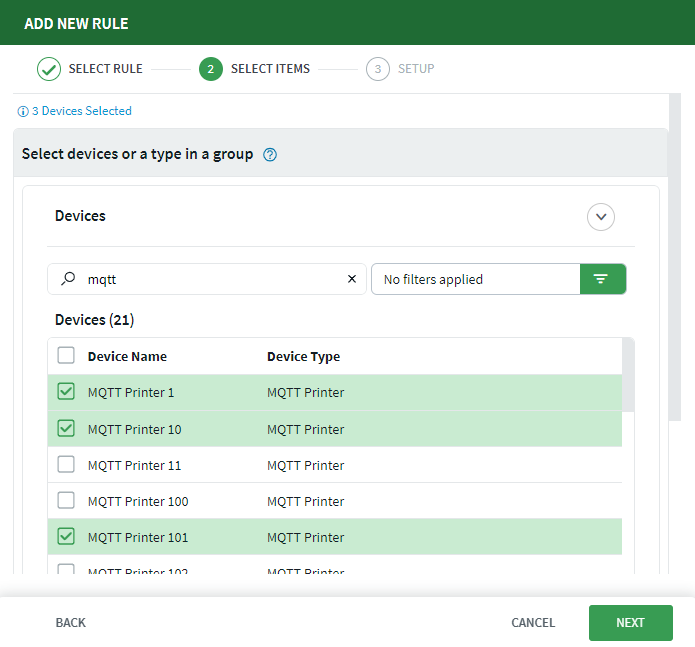Uncheck MQTT Printer 10 checkbox
This screenshot has height=647, width=695.
pos(66,429)
